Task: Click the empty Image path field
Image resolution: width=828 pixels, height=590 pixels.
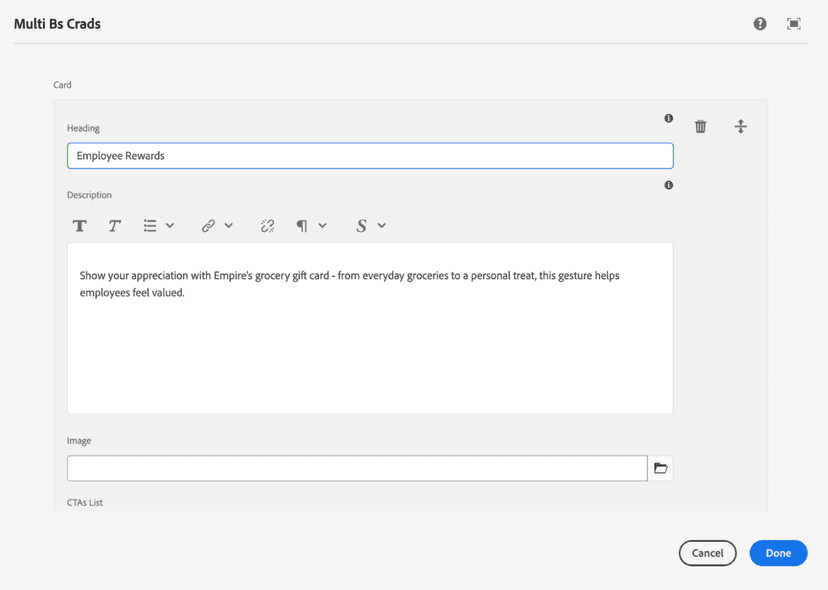Action: pos(357,468)
